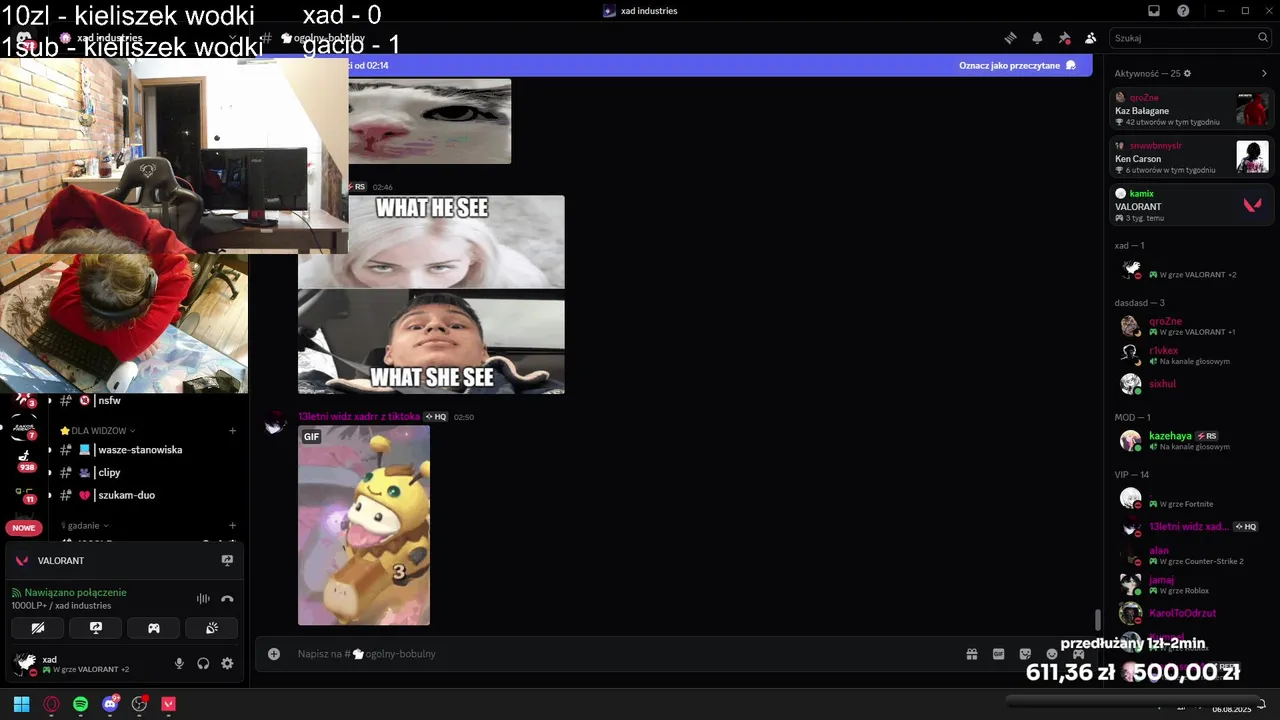Click username '13letni widz xadrr z tiktoka' in chat

tap(359, 416)
